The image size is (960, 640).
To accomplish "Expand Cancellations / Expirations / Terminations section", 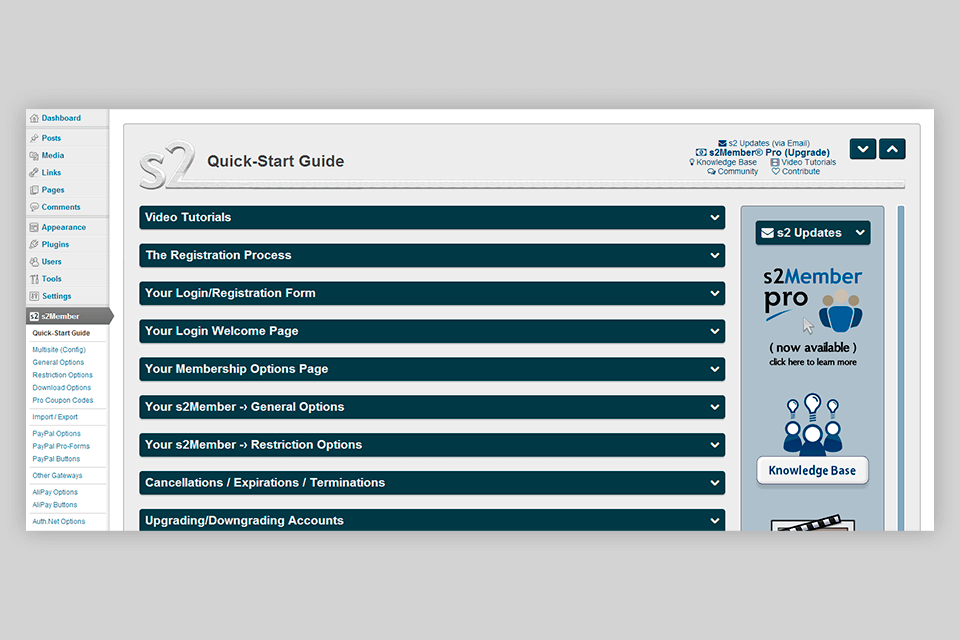I will [432, 483].
